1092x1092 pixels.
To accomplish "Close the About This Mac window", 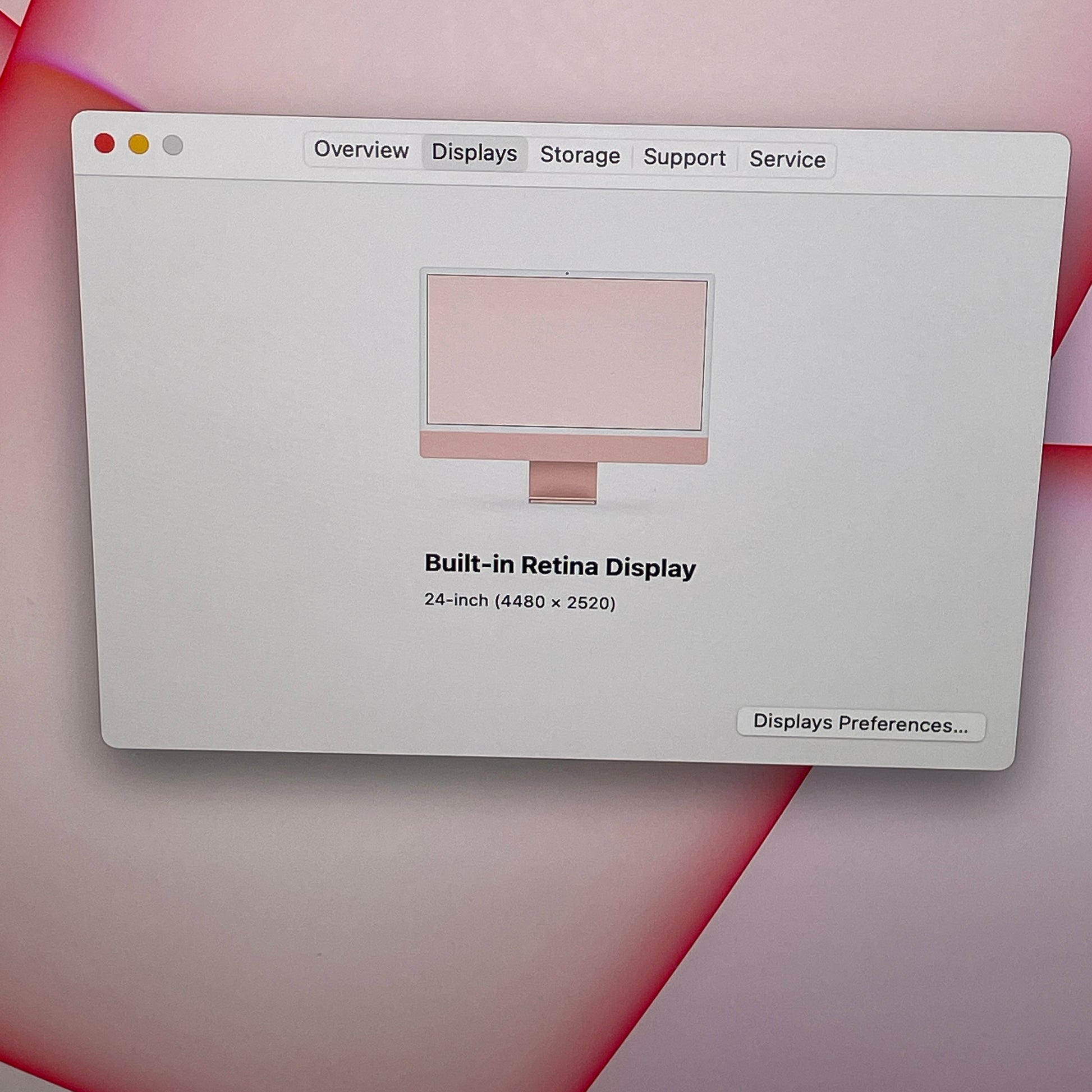I will point(104,143).
